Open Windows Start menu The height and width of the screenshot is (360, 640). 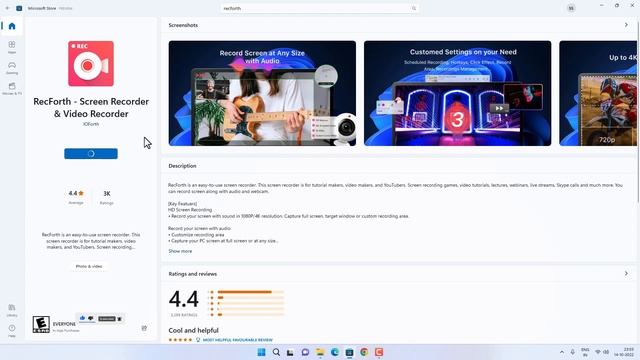tap(261, 352)
